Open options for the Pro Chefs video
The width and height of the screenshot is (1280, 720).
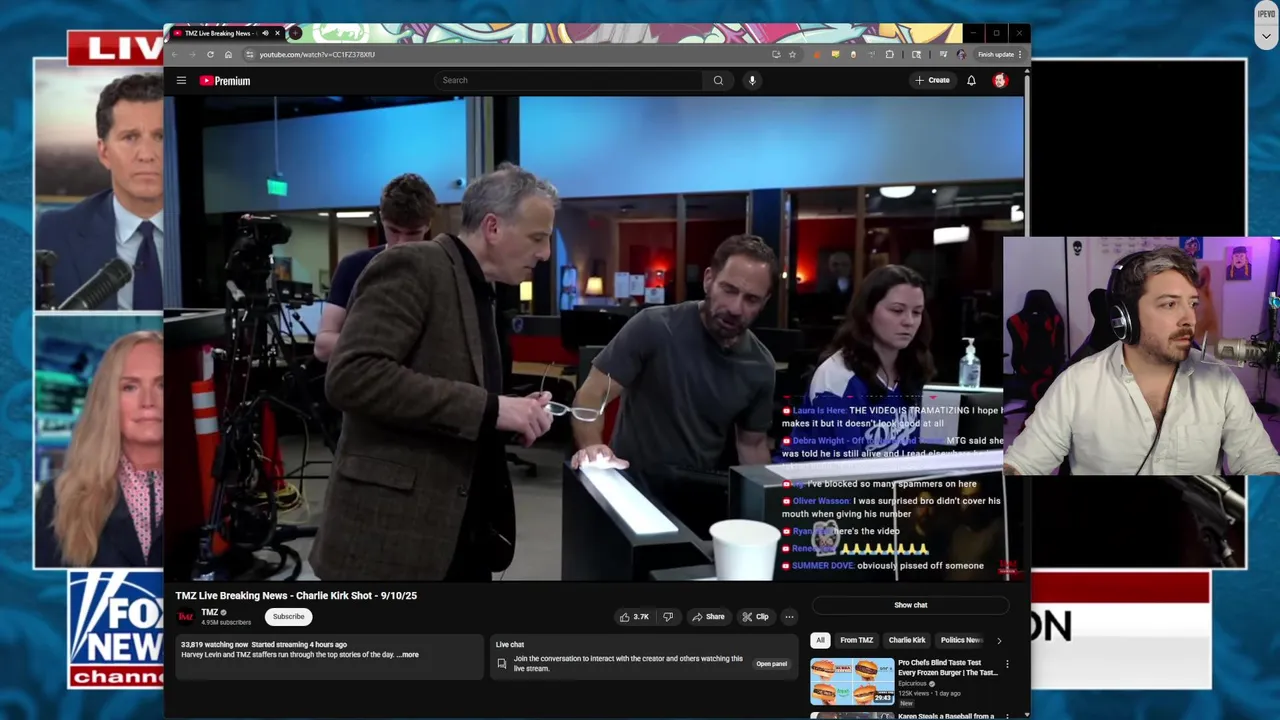pyautogui.click(x=1007, y=664)
